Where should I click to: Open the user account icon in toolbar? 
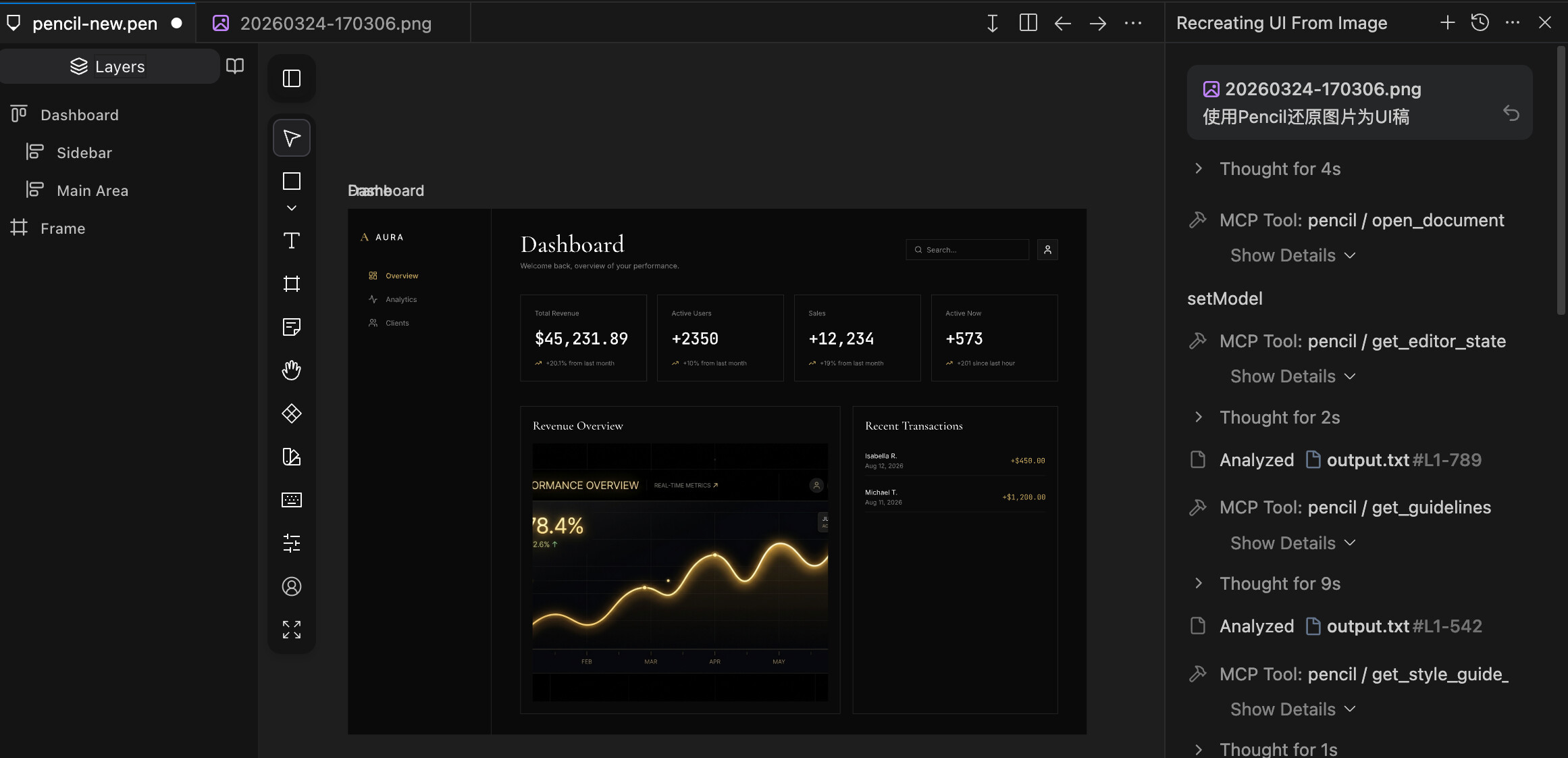(x=292, y=586)
